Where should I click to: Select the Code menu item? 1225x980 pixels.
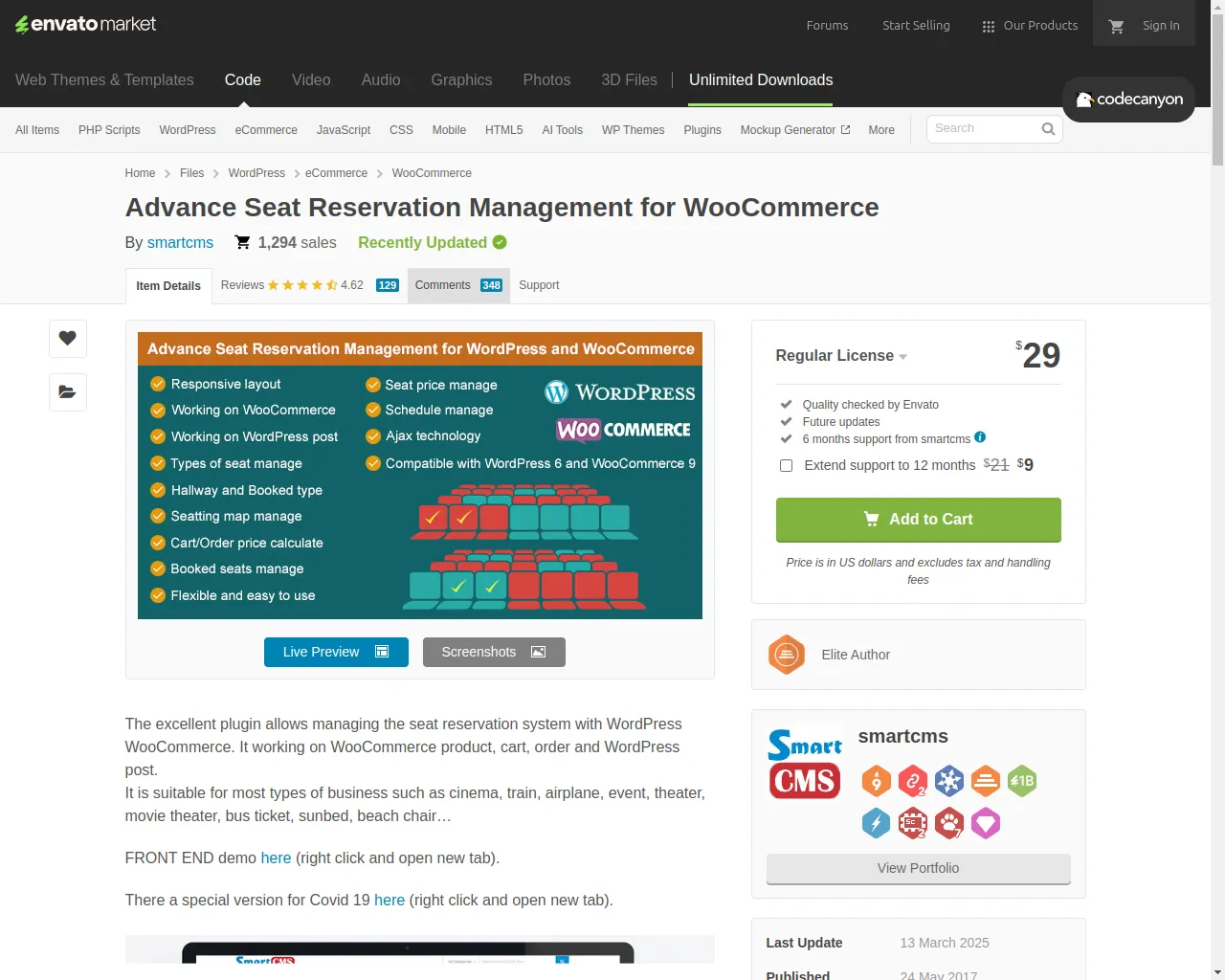(x=243, y=80)
